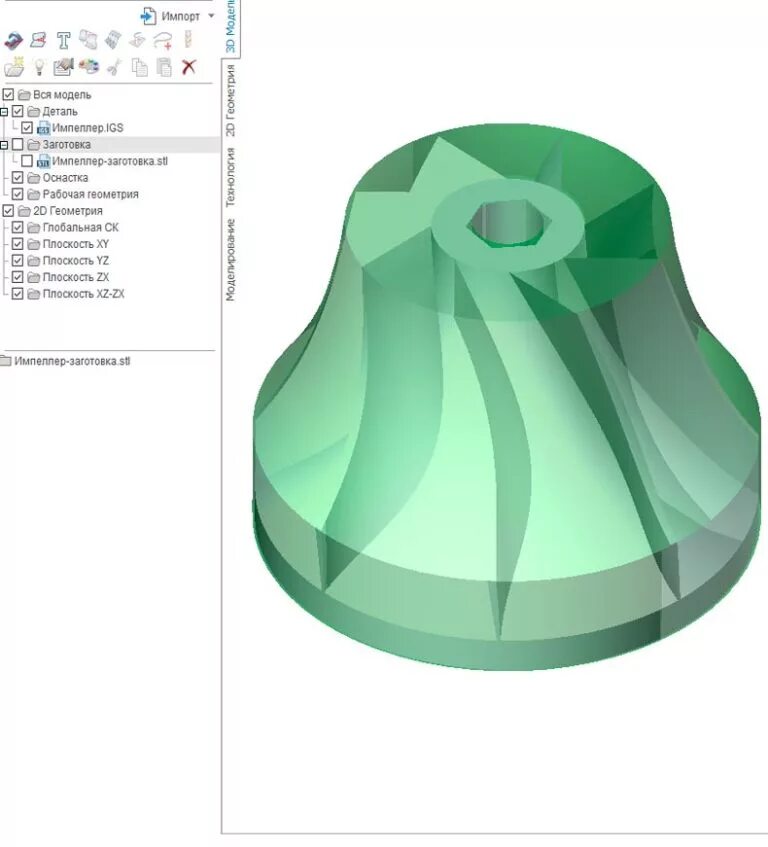Click the Импорт button label
Screen dimensions: 768x847
tap(180, 17)
